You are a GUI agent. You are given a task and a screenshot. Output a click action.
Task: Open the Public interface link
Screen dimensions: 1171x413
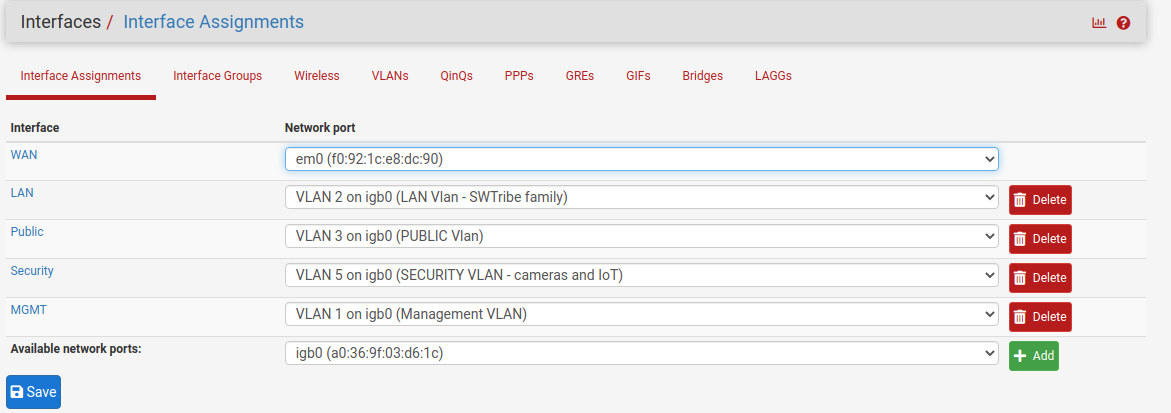[27, 232]
